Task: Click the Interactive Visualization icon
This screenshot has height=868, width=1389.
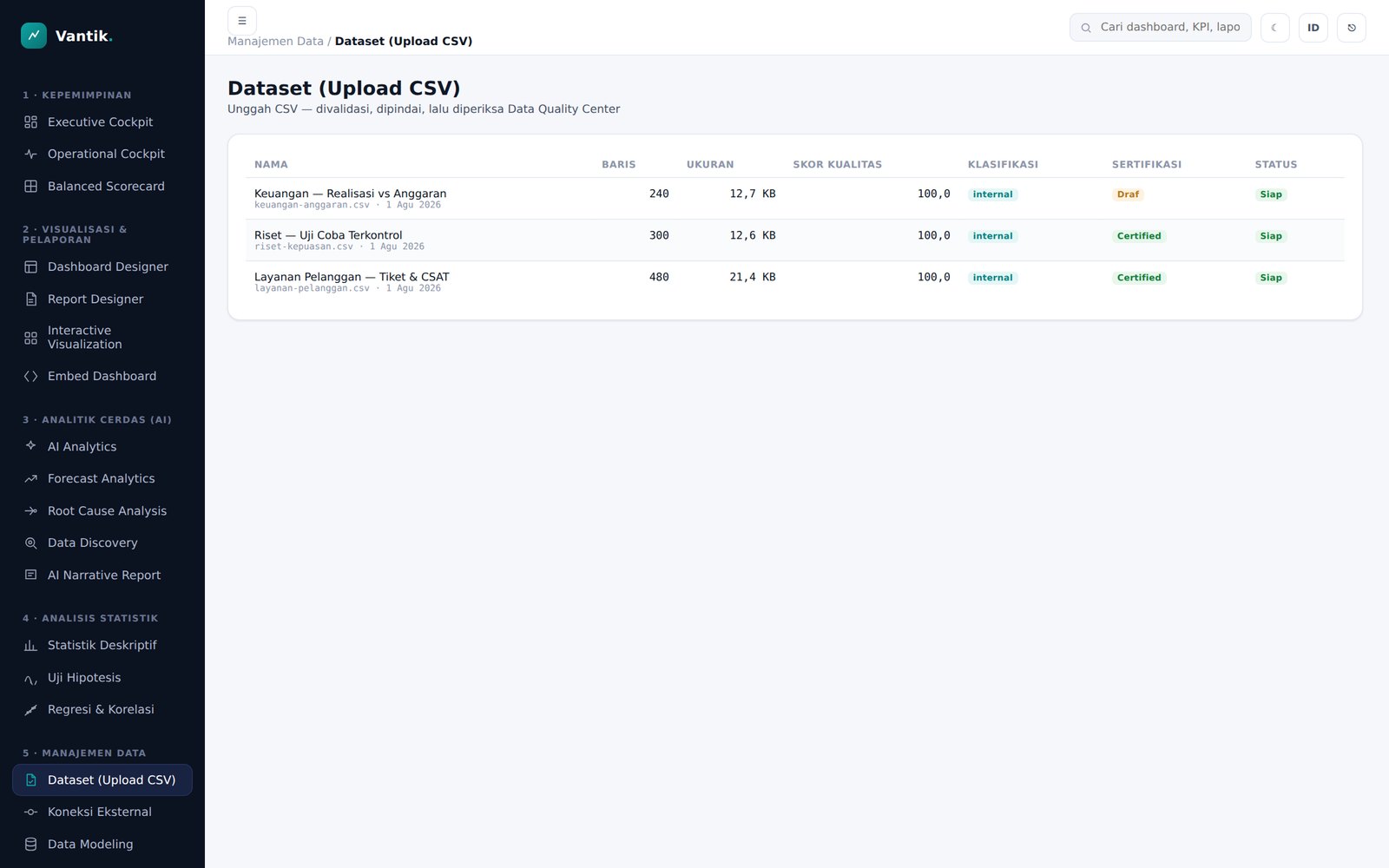Action: point(31,338)
